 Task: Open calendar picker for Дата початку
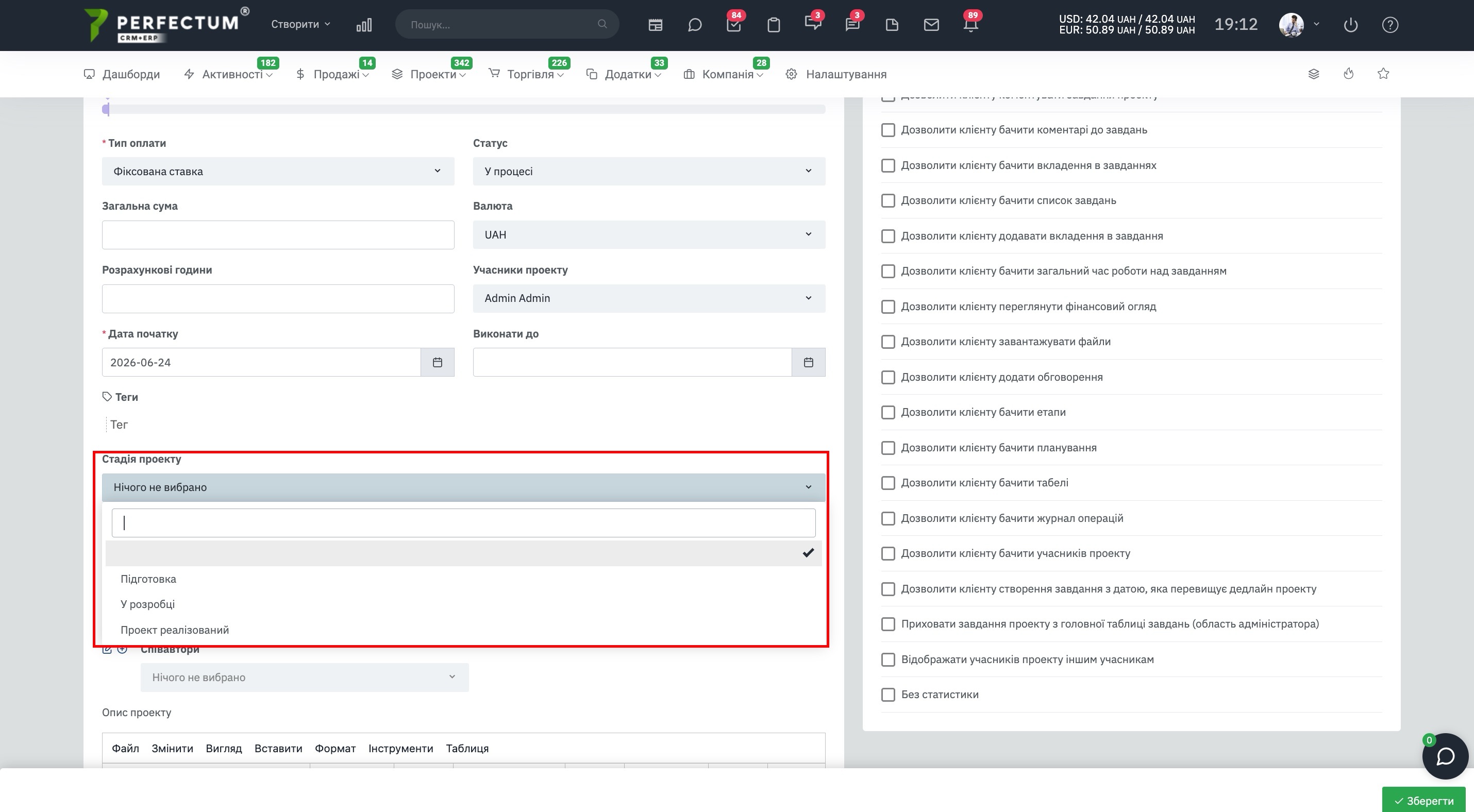tap(437, 362)
